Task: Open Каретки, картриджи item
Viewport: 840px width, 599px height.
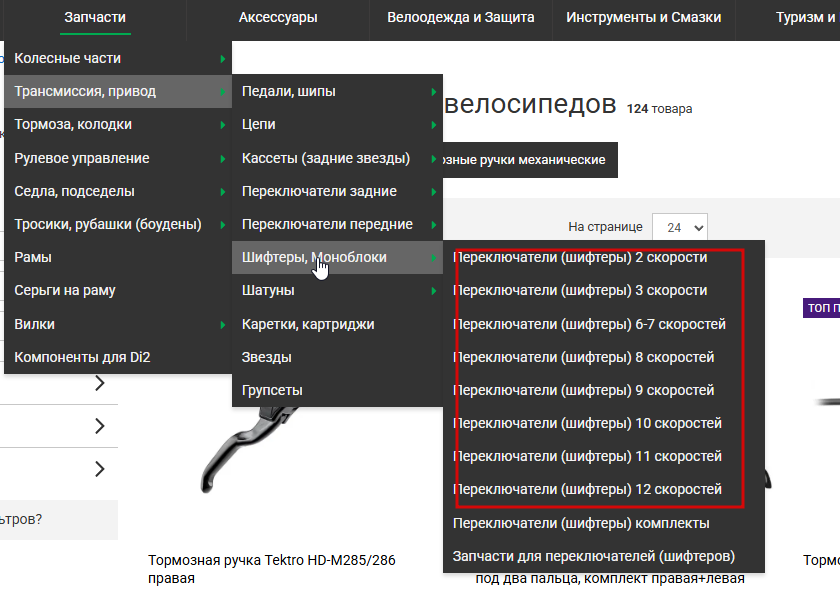Action: [x=338, y=324]
